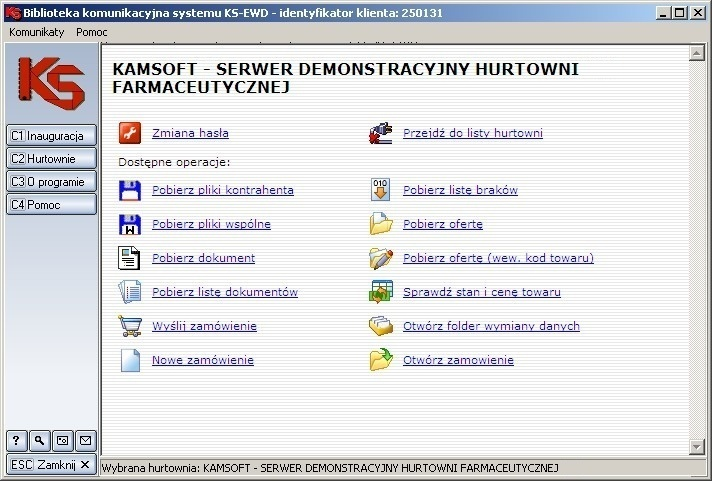
Task: Click the Otwórz folder wymiany danych link
Action: 491,326
